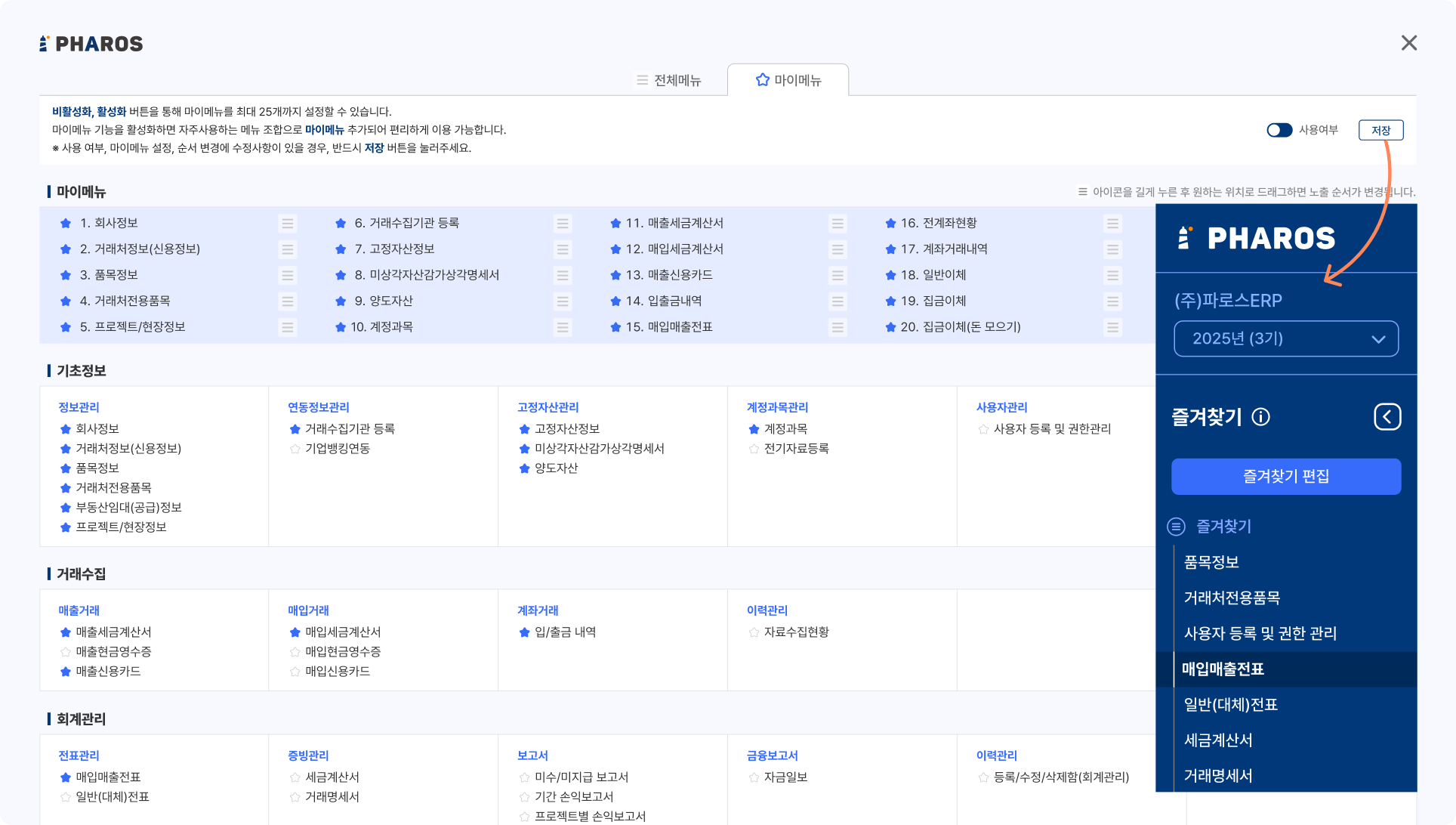Unstar 회사정보 under 정보관리
1456x825 pixels.
pyautogui.click(x=66, y=429)
